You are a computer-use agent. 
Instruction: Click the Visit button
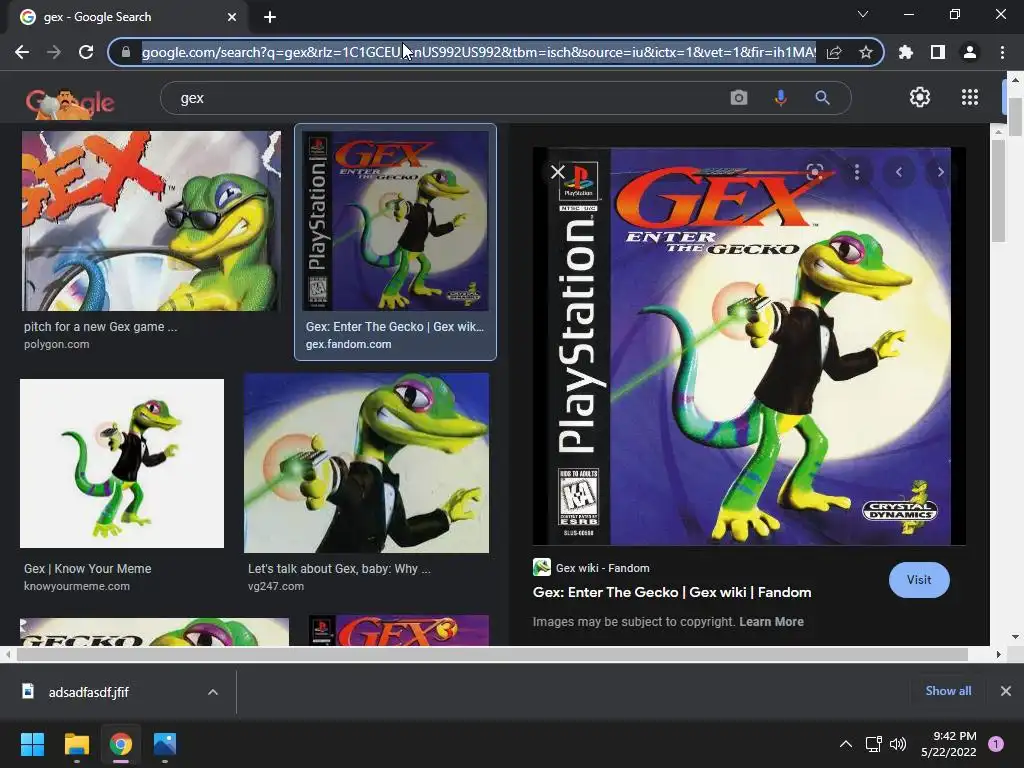919,580
